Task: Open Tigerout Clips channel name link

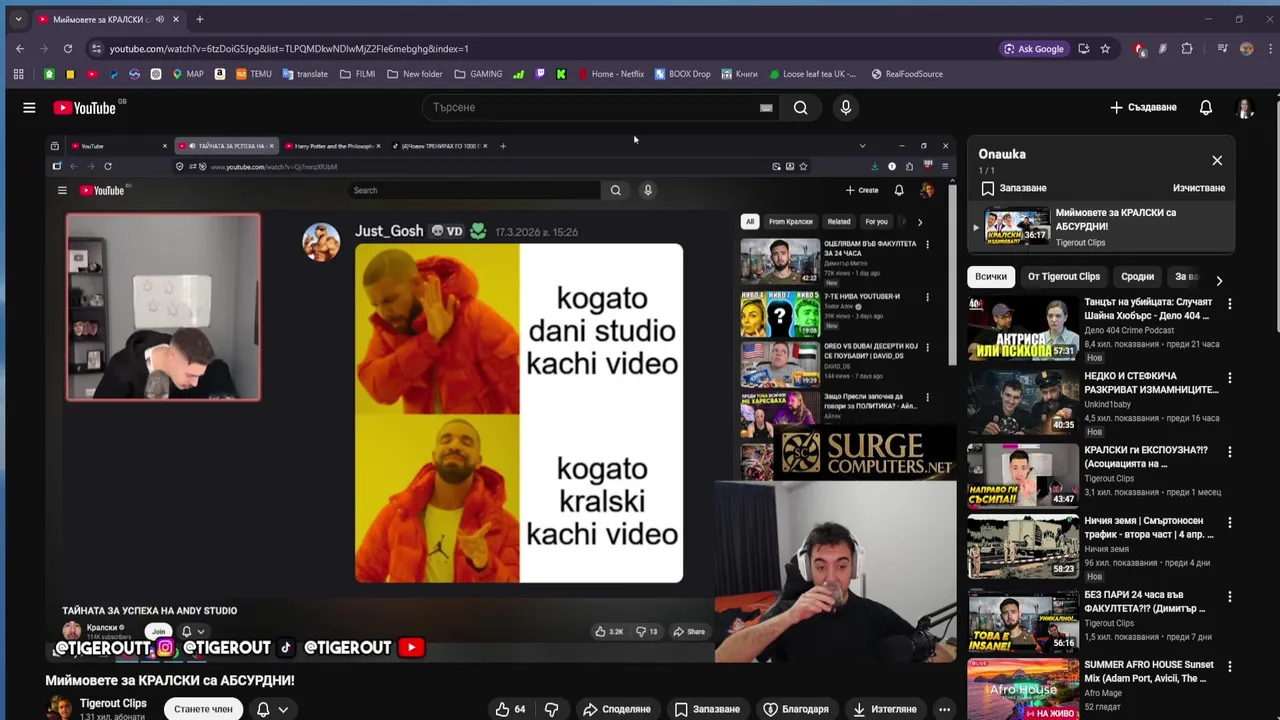Action: point(113,703)
